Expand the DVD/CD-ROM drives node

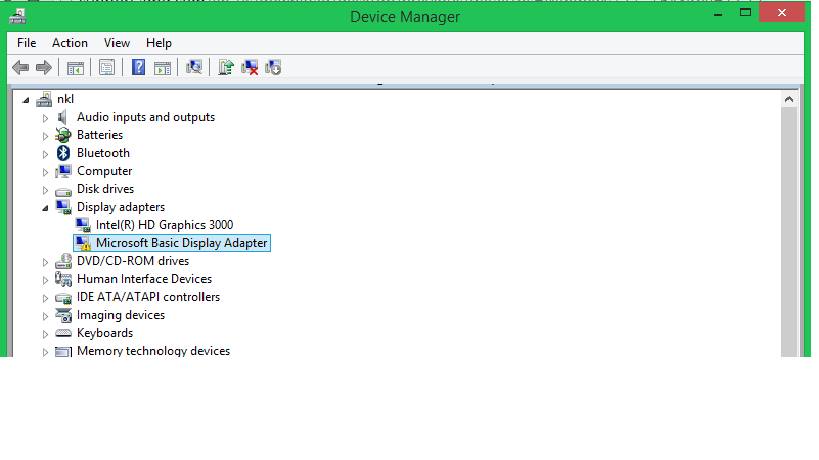pyautogui.click(x=45, y=262)
